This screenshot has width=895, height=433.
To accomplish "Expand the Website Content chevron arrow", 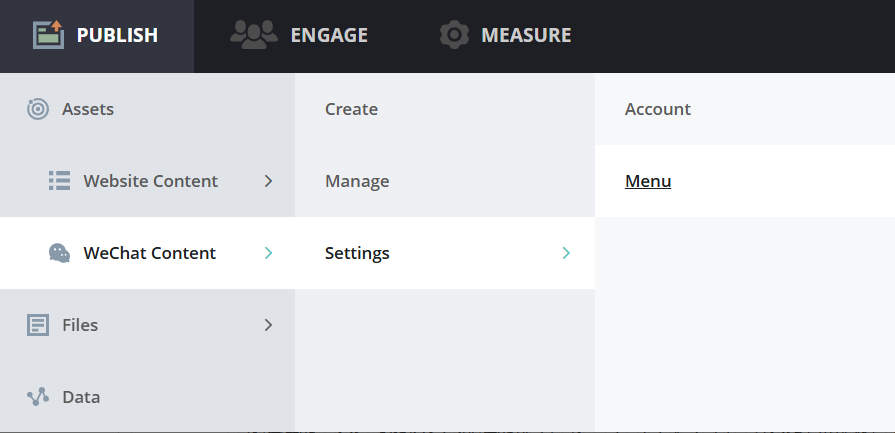I will [x=268, y=181].
